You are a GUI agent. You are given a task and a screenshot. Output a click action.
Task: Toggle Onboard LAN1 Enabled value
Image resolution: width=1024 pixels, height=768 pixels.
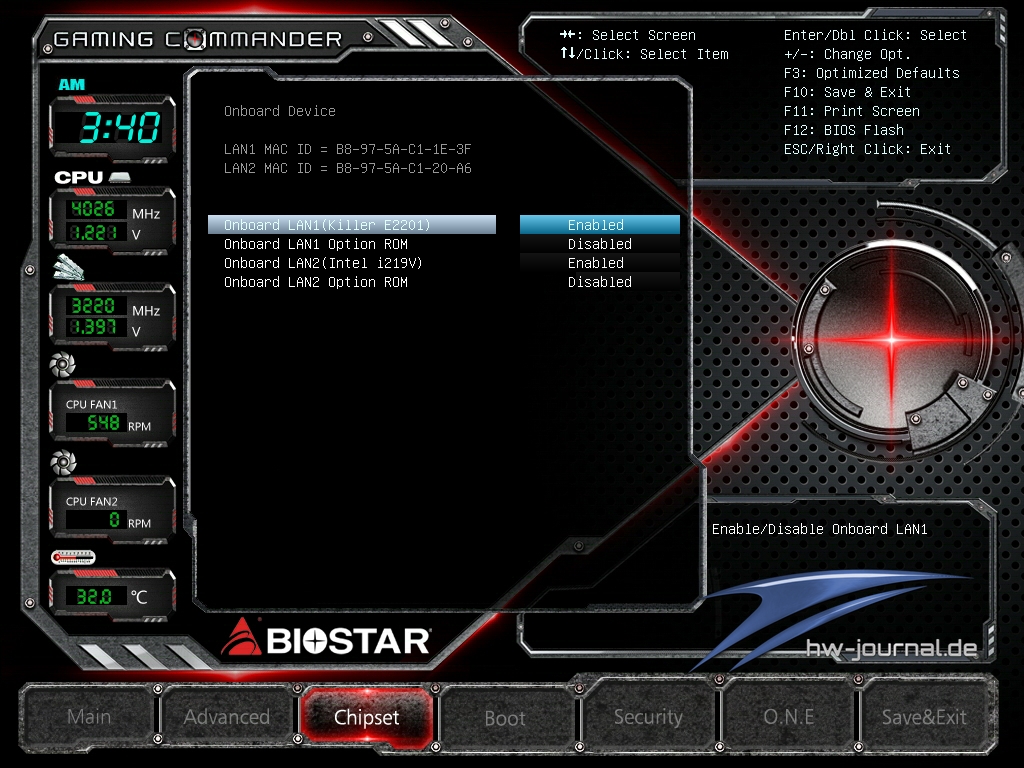coord(598,225)
